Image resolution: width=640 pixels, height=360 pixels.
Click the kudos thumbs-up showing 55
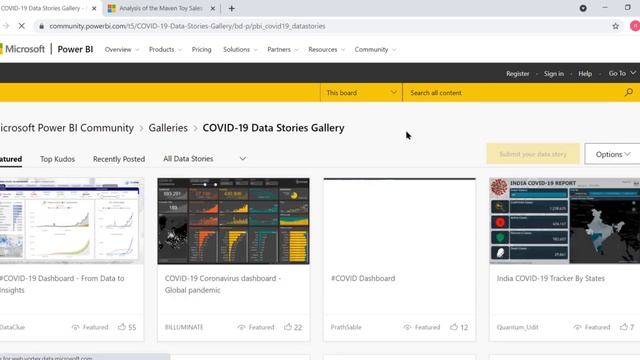[x=122, y=327]
